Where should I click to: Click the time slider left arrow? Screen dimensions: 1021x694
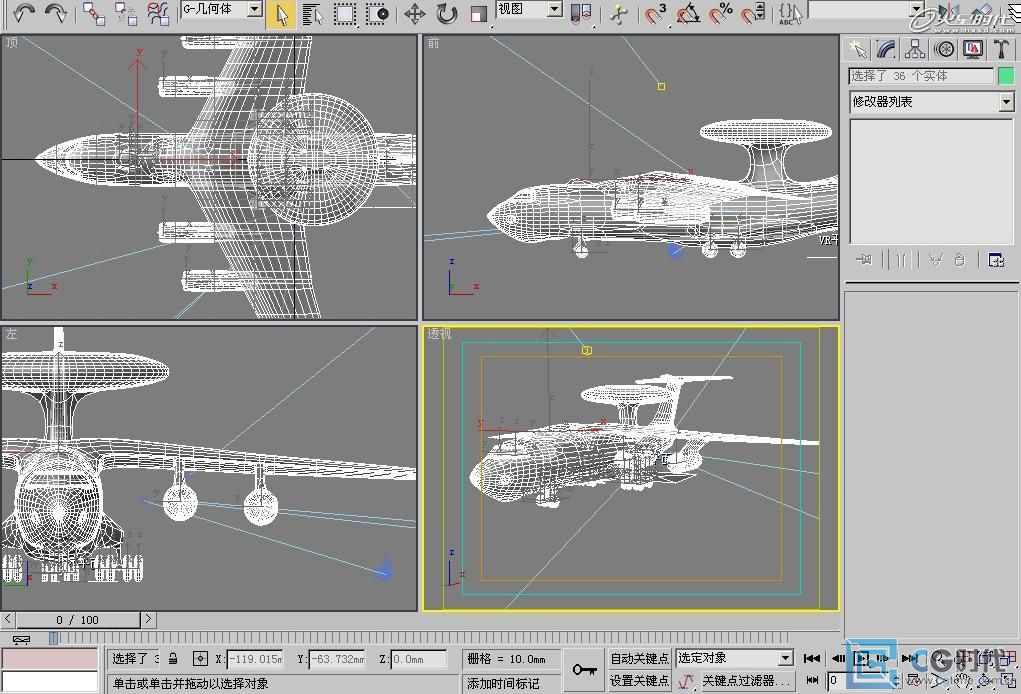[x=8, y=619]
